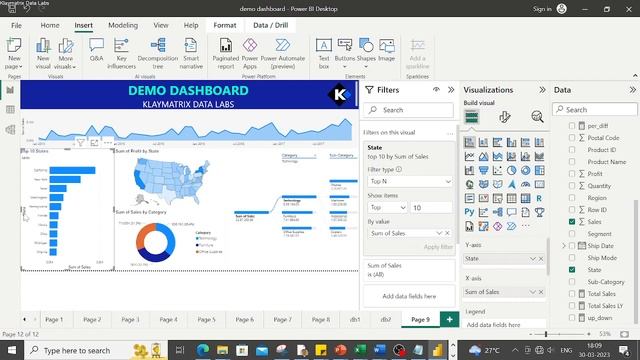Insert an Image from ribbon
640x360 pixels.
pos(386,50)
